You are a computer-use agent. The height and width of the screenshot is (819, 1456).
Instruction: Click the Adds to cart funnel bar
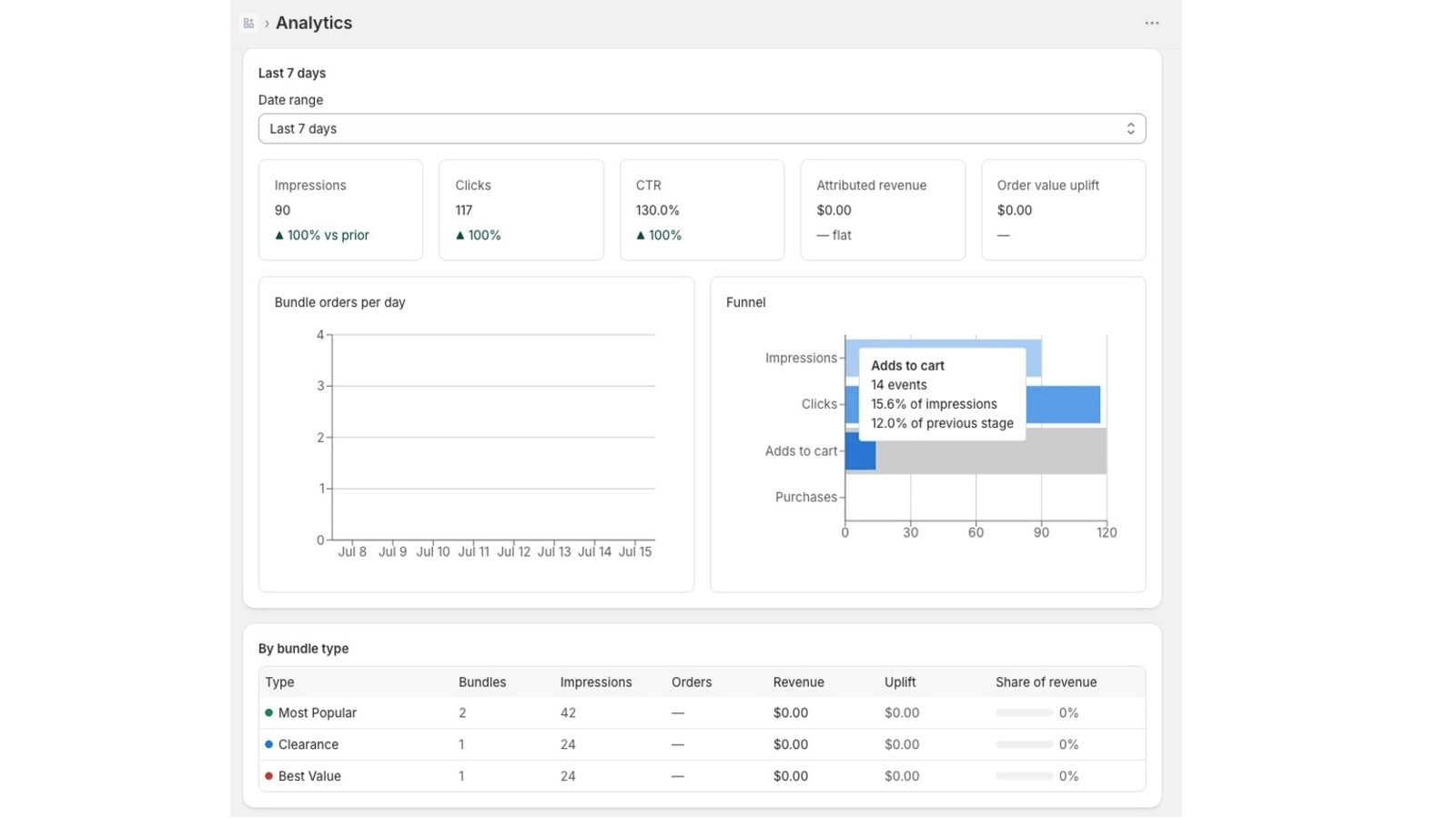[861, 451]
